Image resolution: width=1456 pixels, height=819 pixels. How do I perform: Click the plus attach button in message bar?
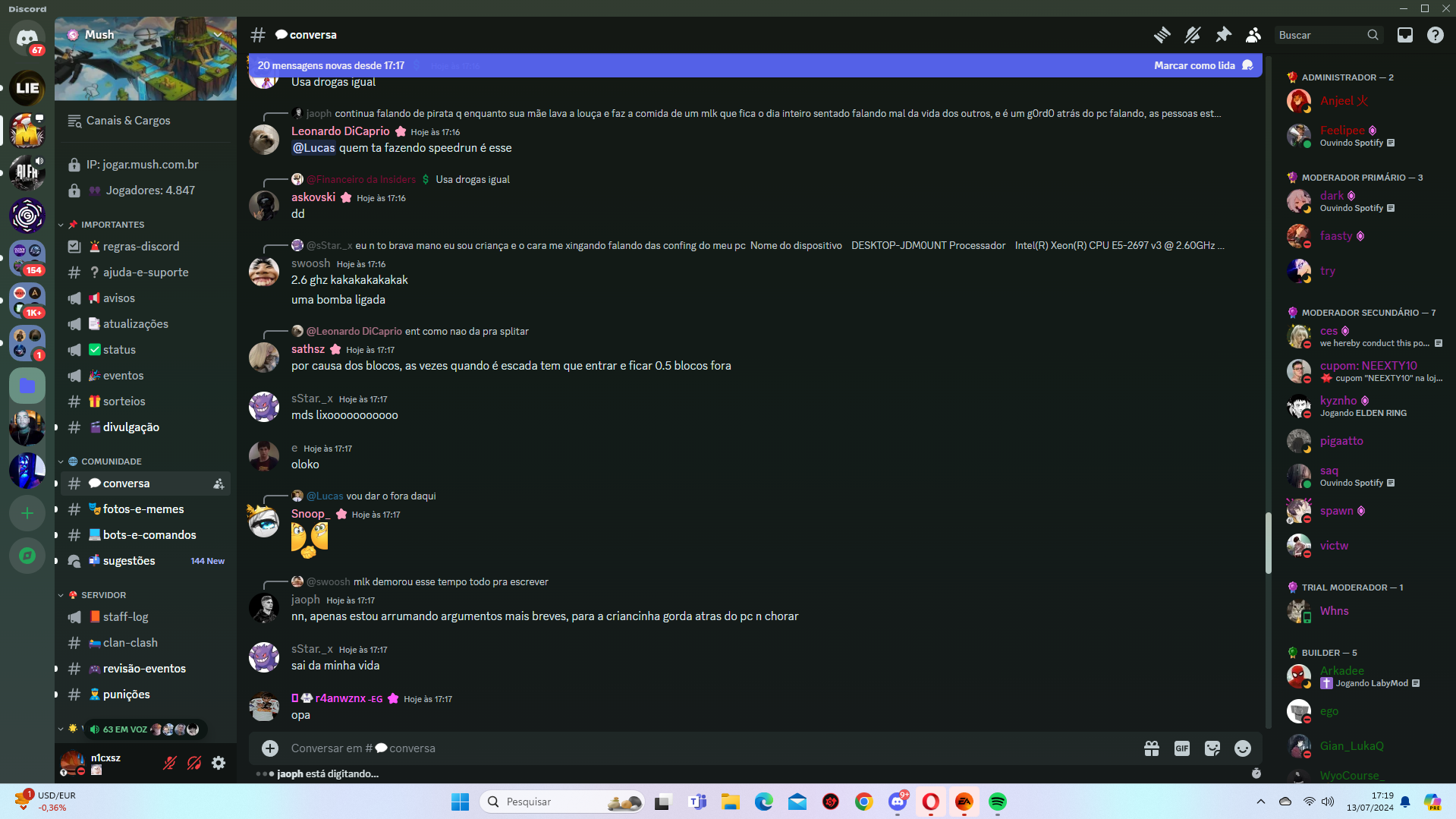click(x=270, y=748)
